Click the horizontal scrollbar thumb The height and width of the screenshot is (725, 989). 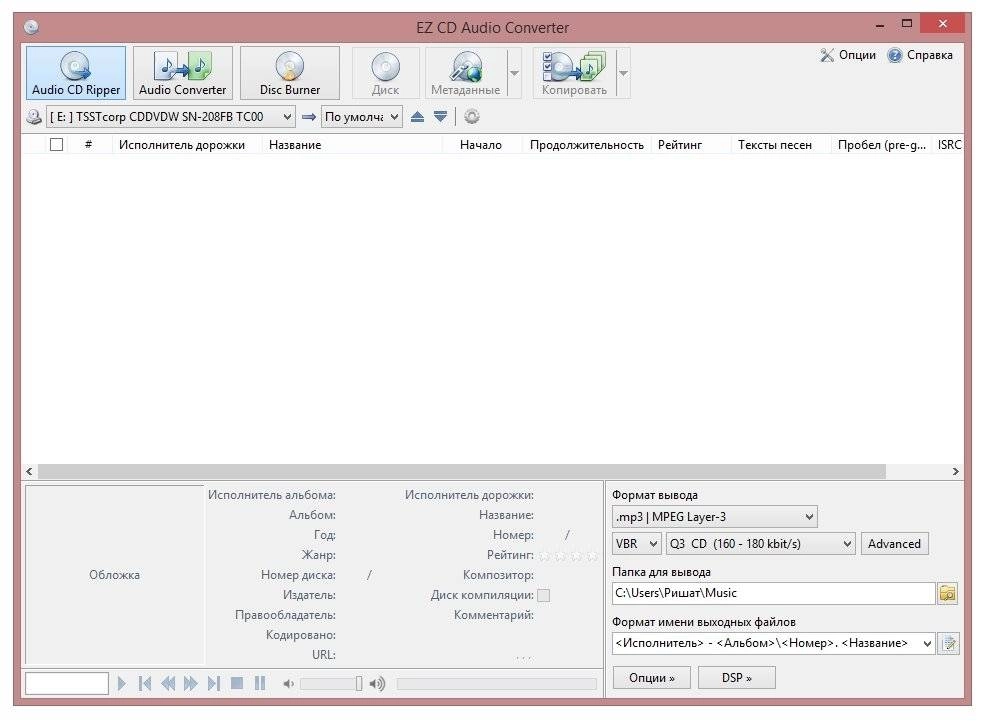[x=462, y=471]
